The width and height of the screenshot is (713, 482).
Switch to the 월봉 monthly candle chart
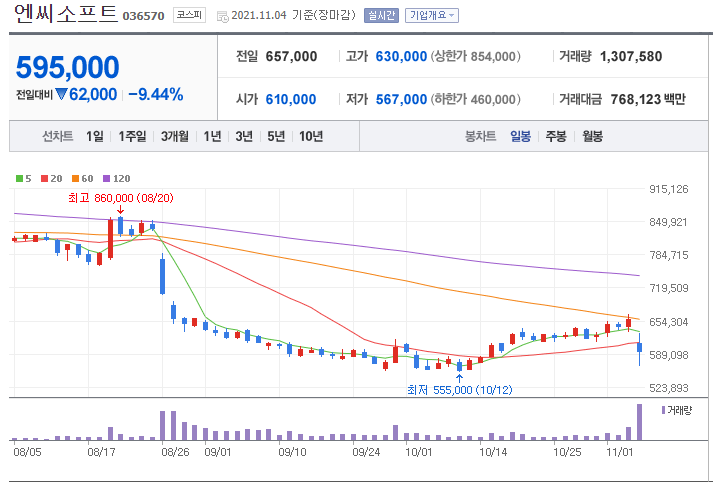(x=592, y=136)
